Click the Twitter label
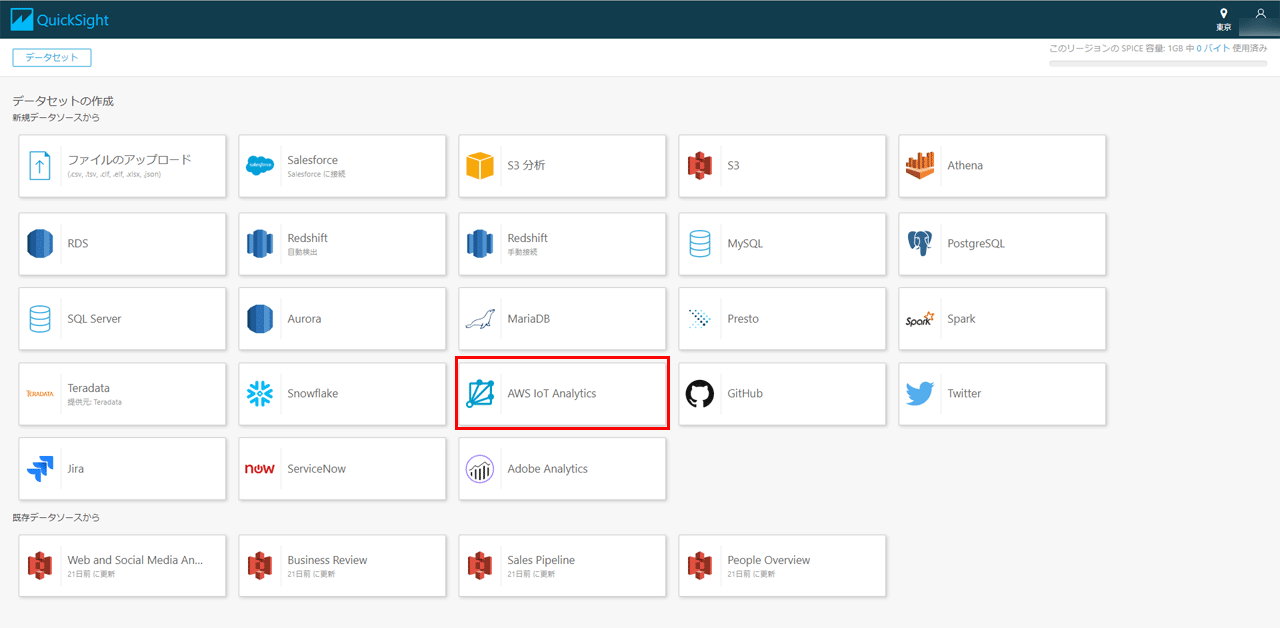The width and height of the screenshot is (1280, 628). (x=964, y=394)
